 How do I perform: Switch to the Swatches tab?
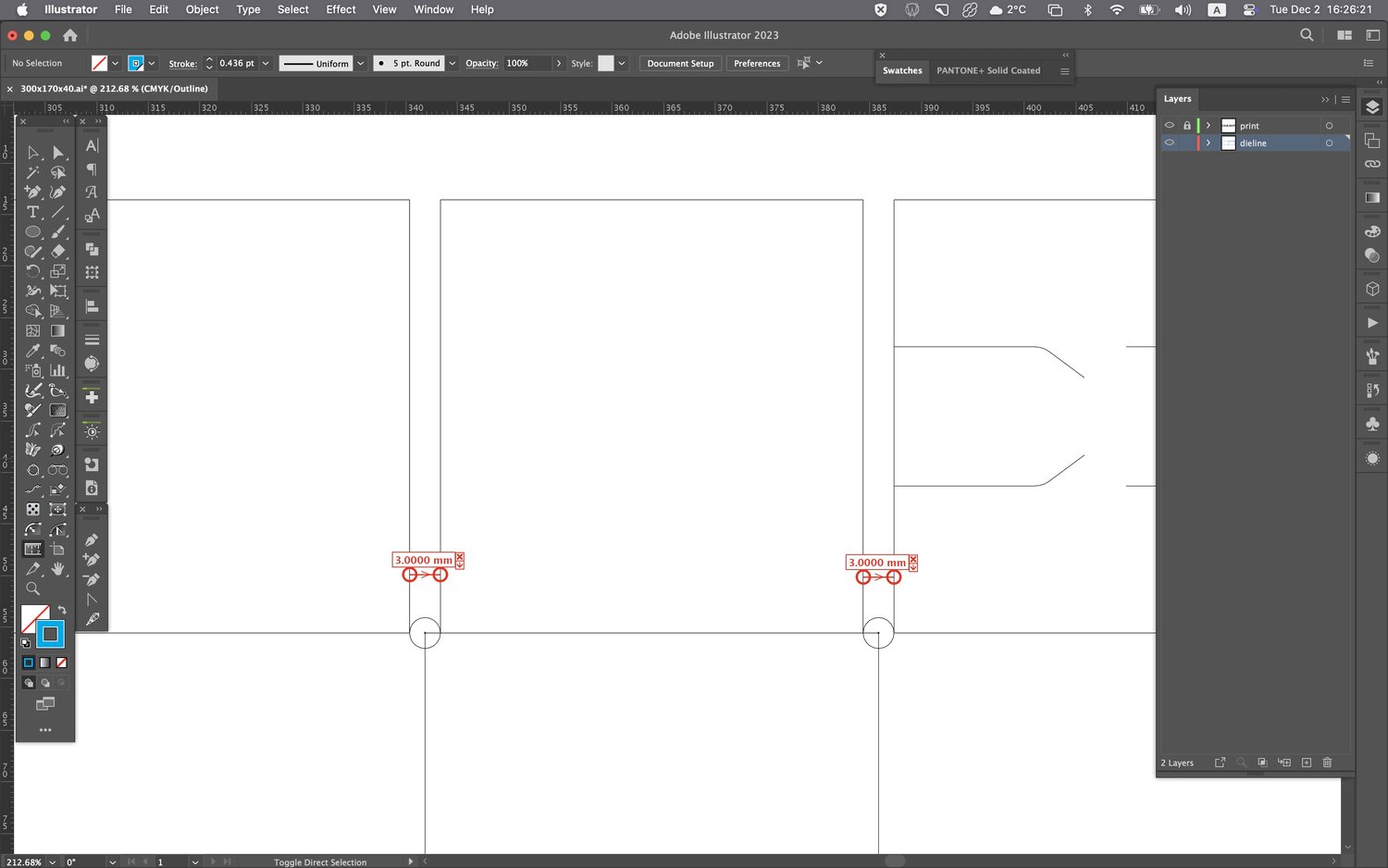click(902, 70)
